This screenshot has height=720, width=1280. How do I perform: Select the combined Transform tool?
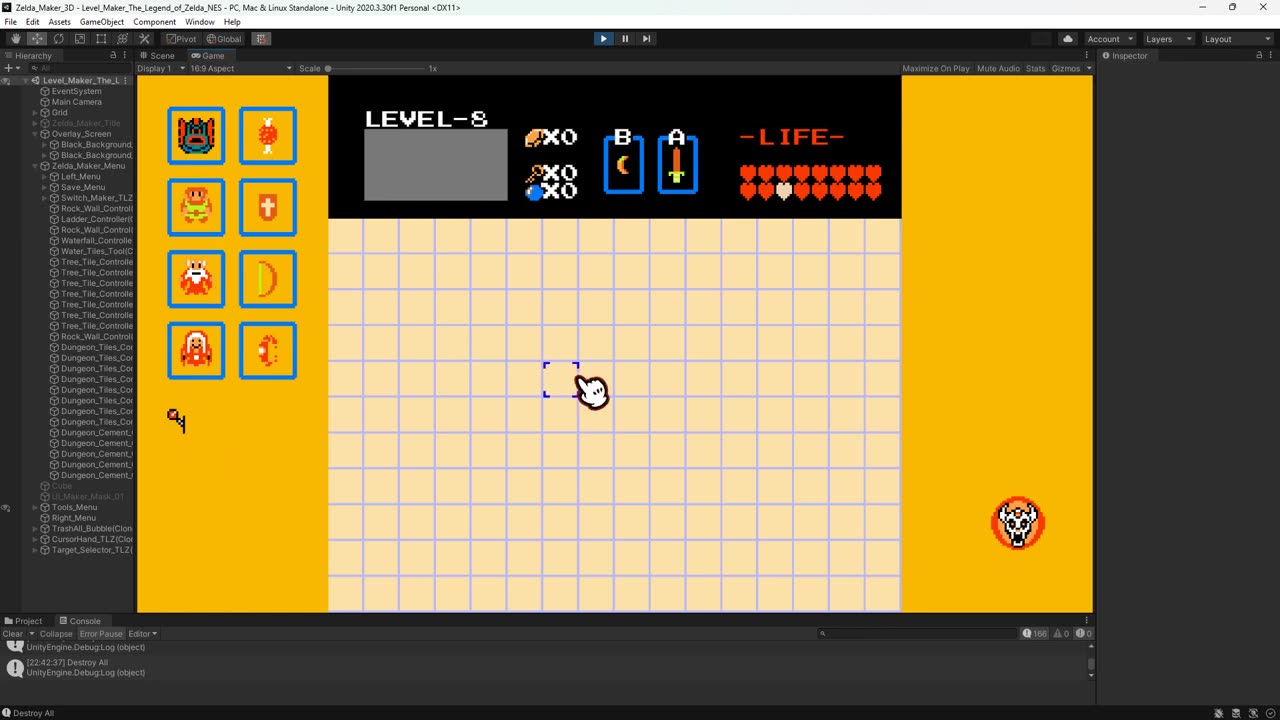click(x=123, y=39)
